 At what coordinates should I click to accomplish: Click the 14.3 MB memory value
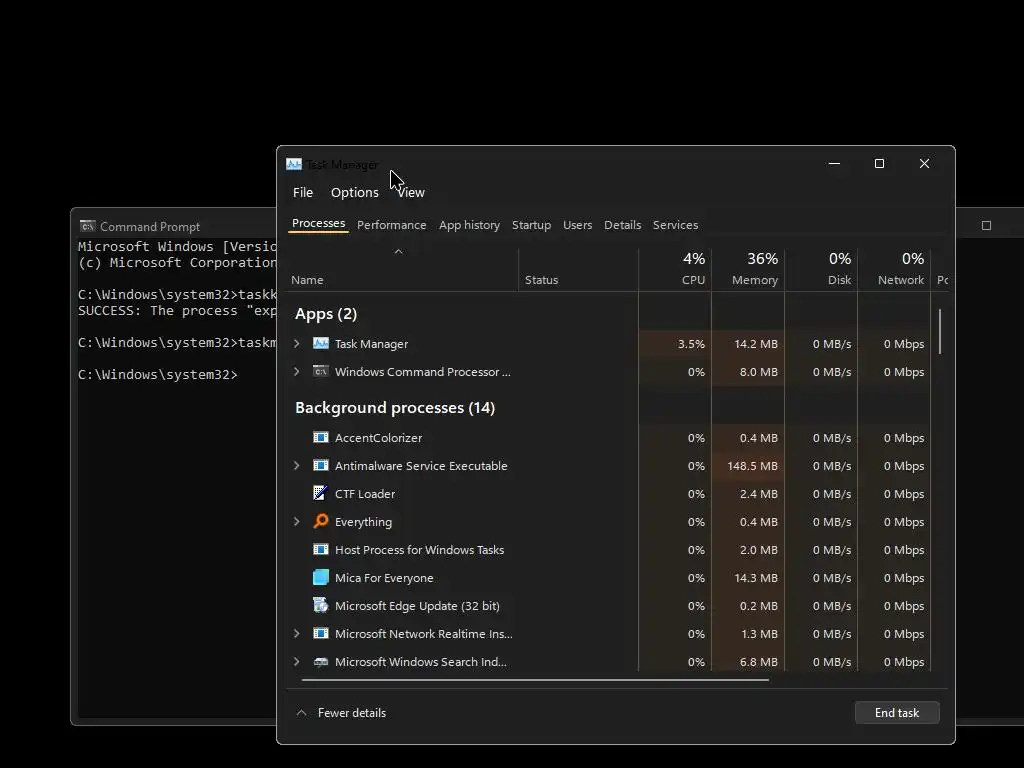click(756, 578)
